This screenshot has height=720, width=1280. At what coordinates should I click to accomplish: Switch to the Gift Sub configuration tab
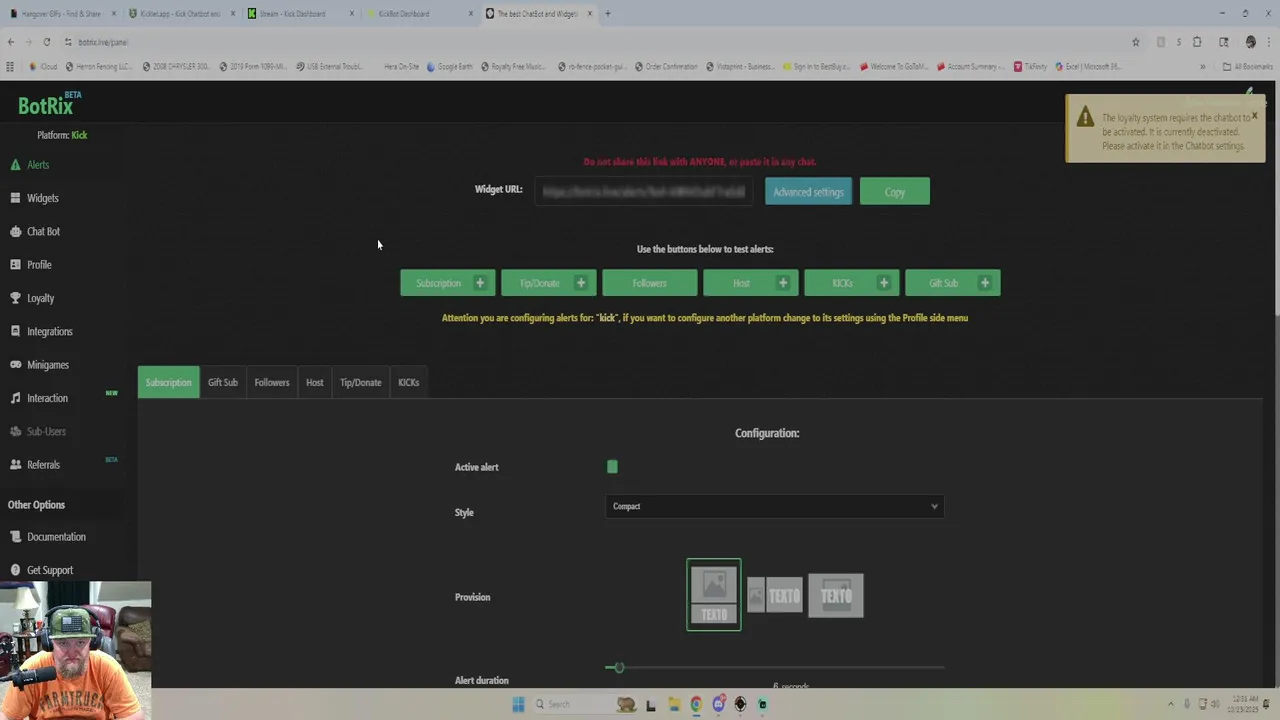coord(223,382)
